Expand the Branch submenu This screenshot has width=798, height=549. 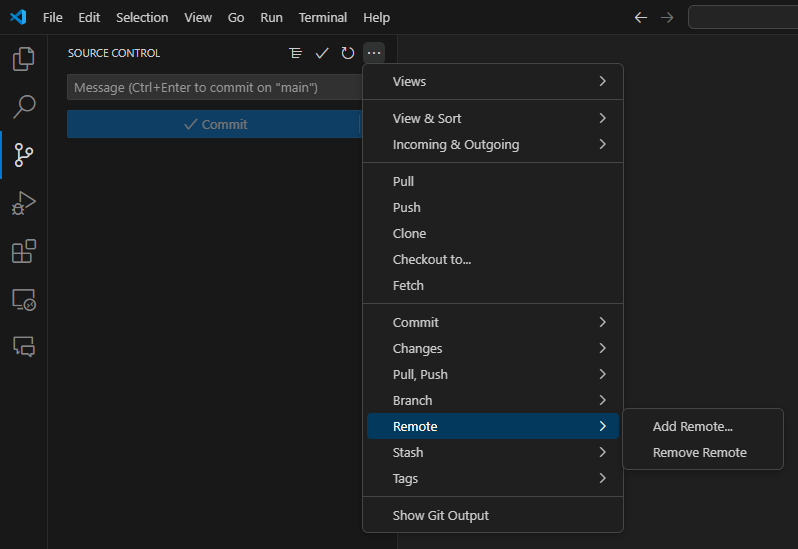coord(493,400)
